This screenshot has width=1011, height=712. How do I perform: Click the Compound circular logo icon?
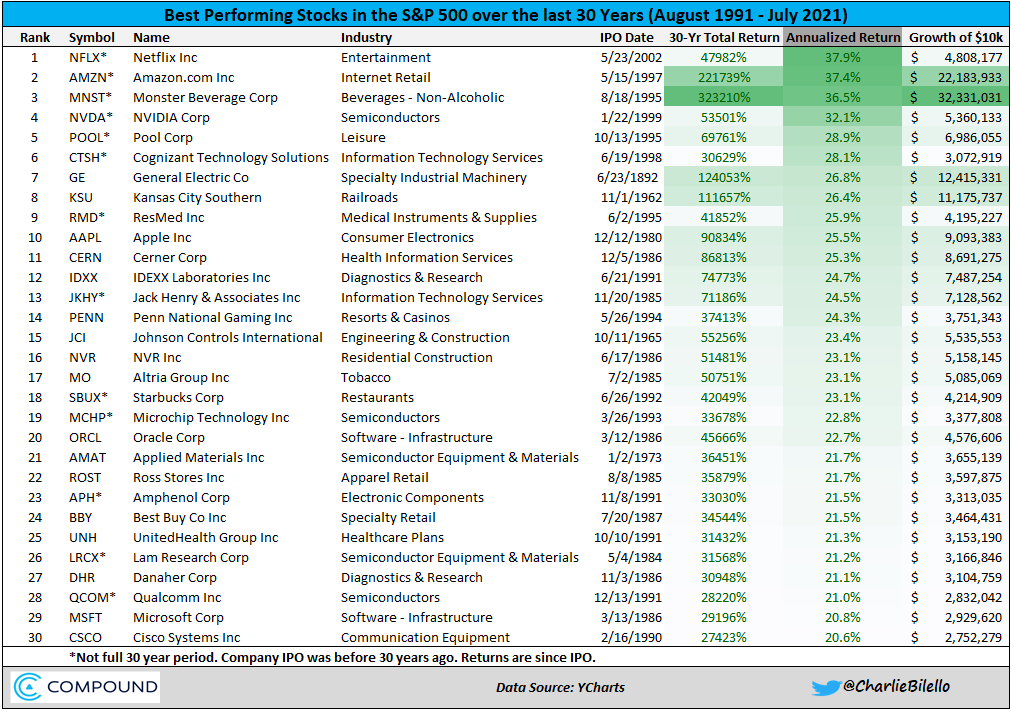[28, 687]
